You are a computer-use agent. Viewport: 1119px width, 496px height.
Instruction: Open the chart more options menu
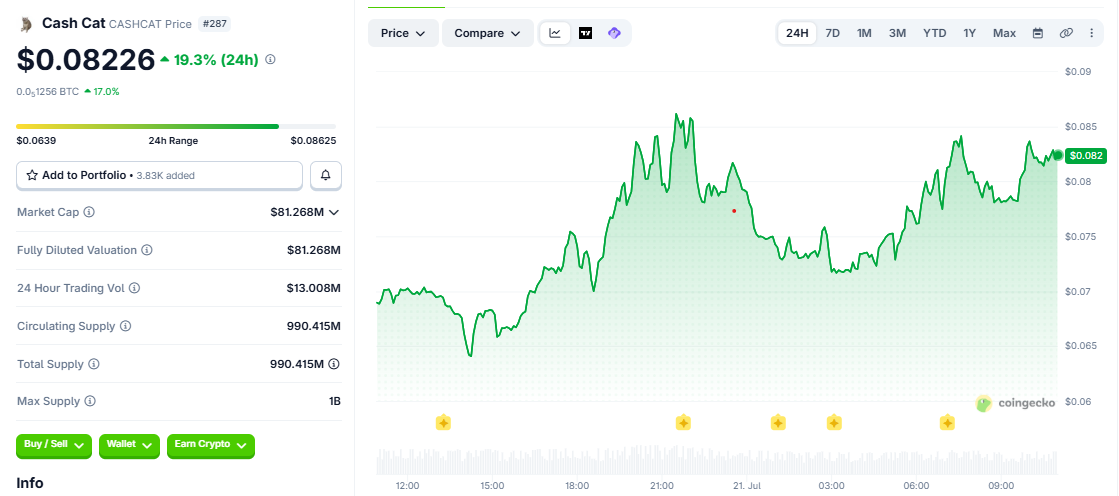pyautogui.click(x=1091, y=33)
